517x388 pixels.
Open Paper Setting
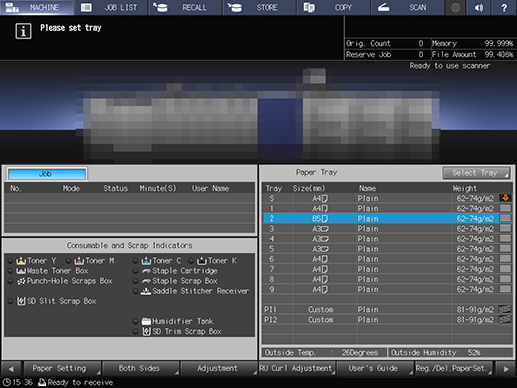(62, 368)
